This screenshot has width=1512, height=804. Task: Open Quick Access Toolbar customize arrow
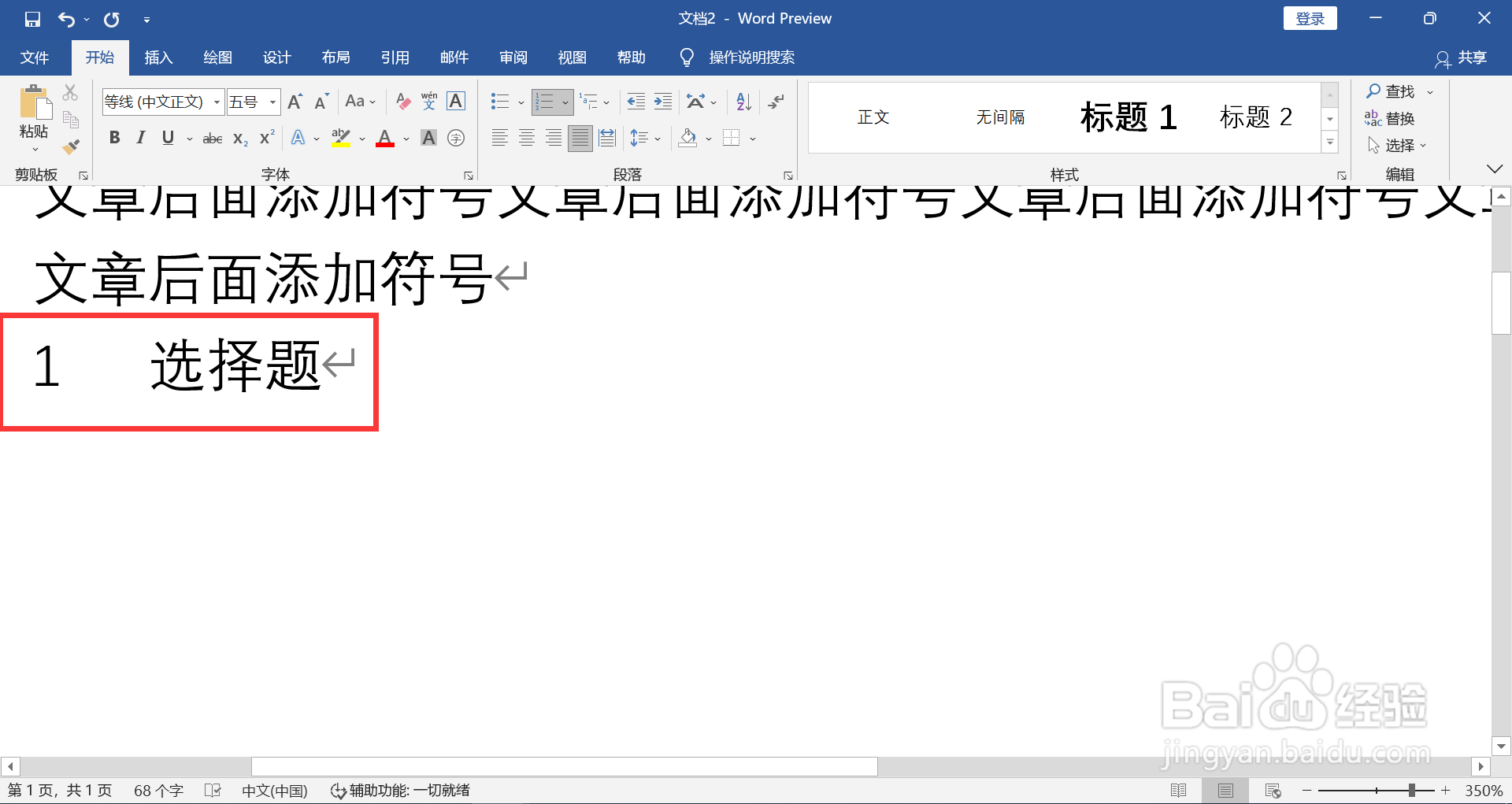point(146,20)
